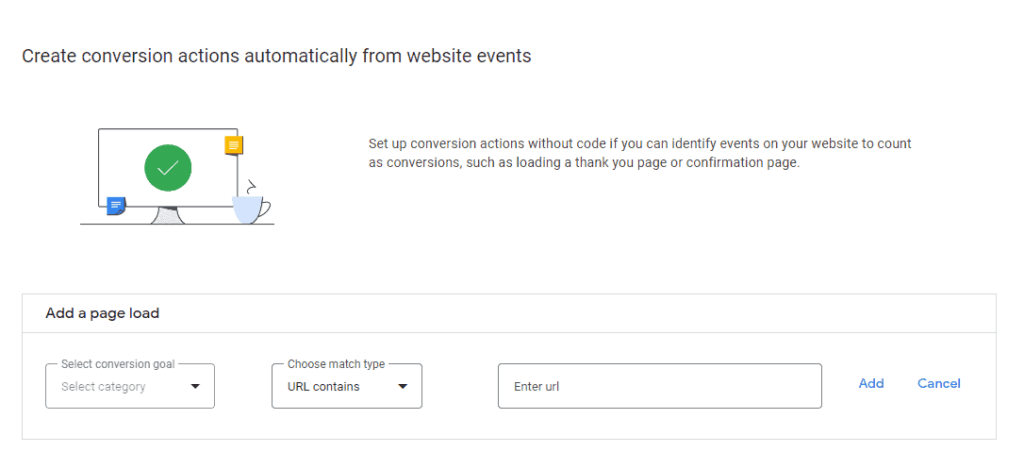Viewport: 1024px width, 469px height.
Task: Click the monitor stand illustration
Action: (168, 216)
